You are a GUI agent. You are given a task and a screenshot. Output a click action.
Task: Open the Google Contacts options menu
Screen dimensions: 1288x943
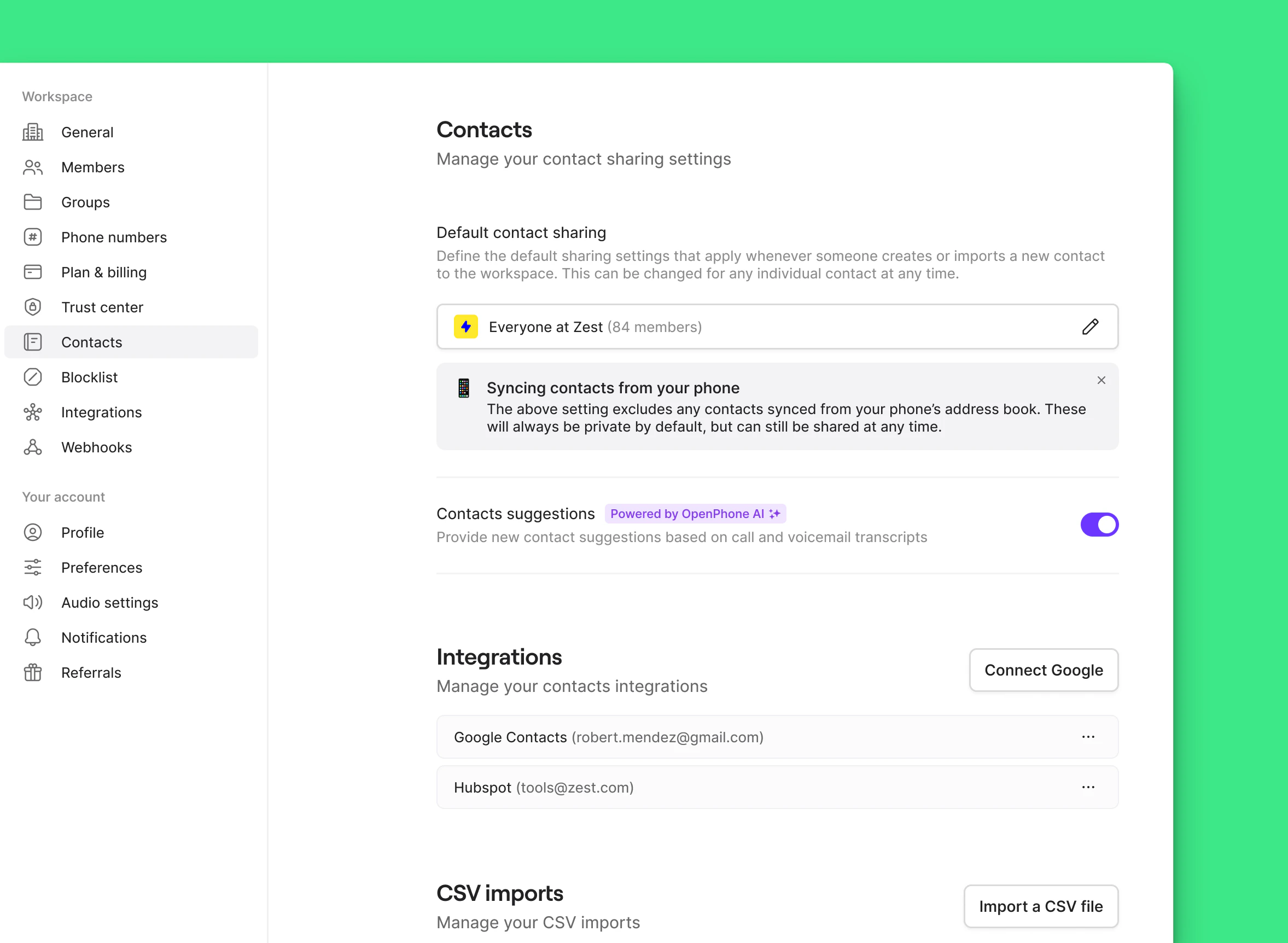tap(1088, 737)
